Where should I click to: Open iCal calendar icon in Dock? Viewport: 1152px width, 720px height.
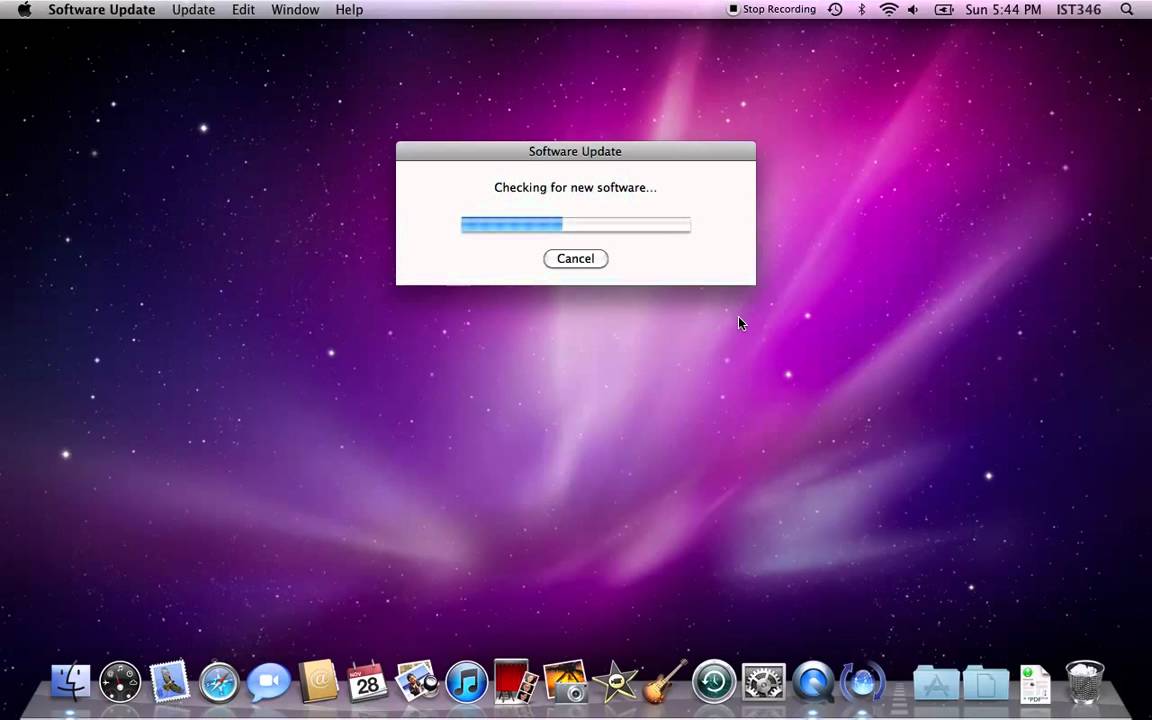(x=367, y=681)
